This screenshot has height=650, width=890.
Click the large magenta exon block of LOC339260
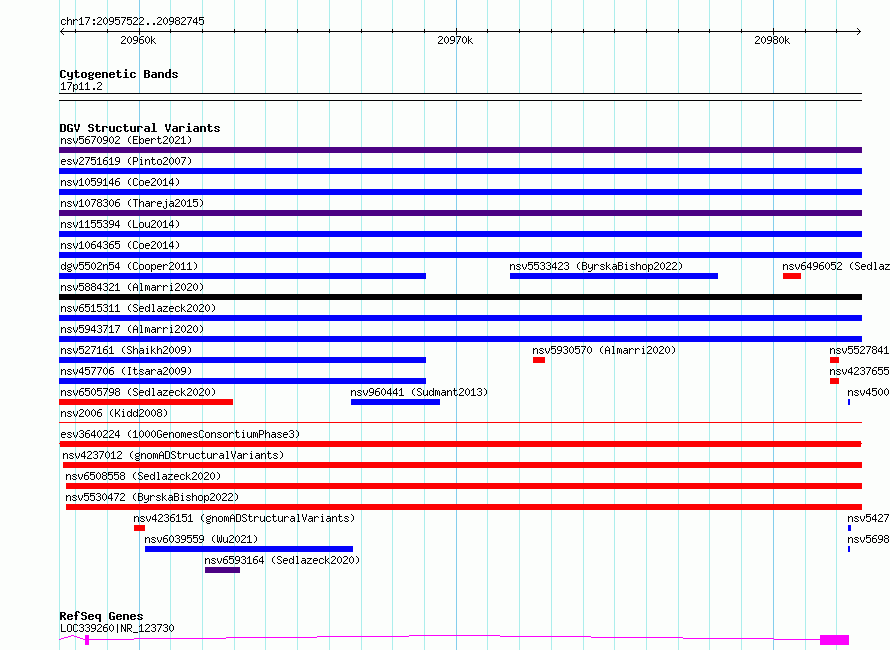point(834,640)
